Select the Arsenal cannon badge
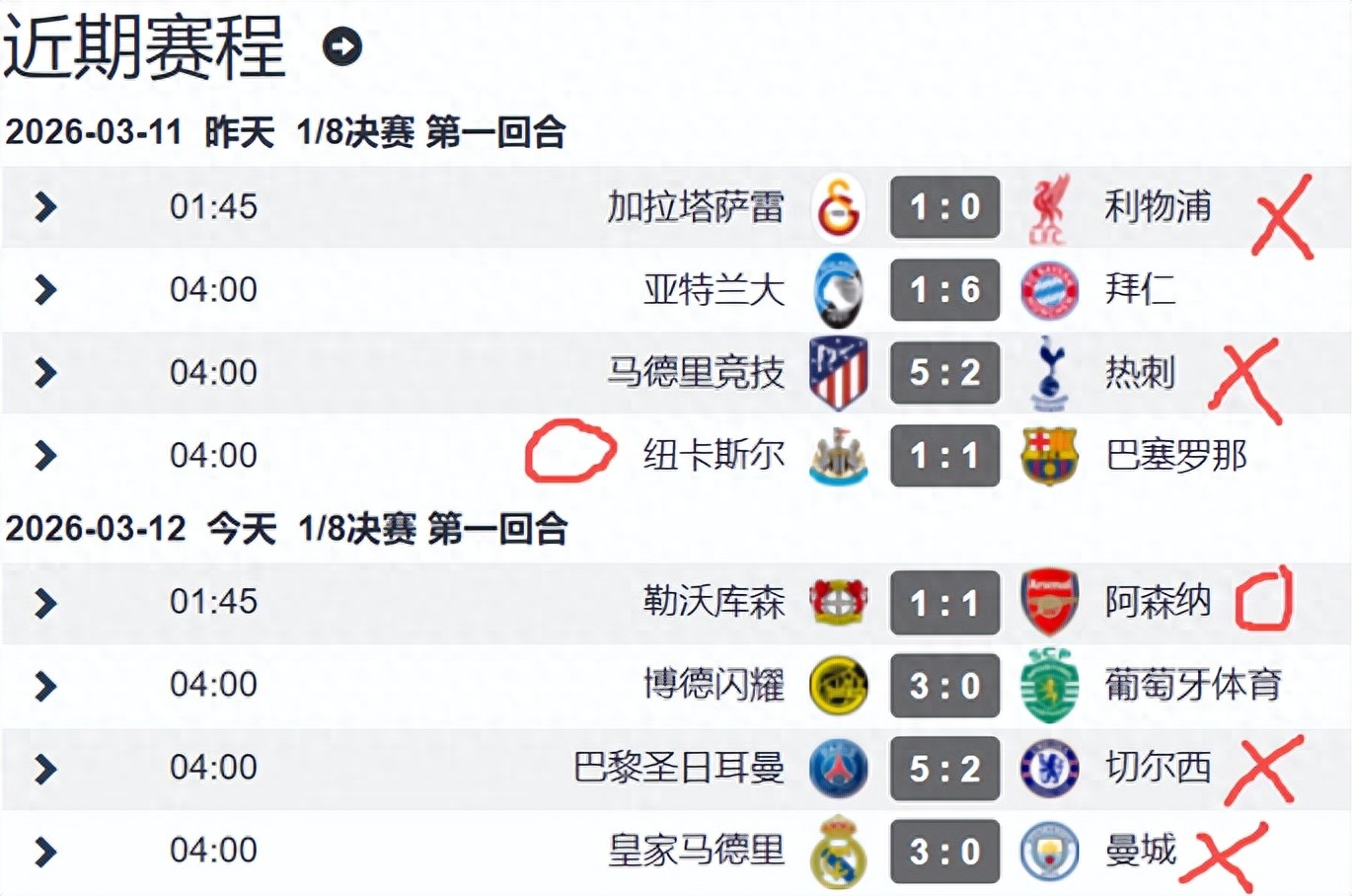1352x896 pixels. 1049,603
